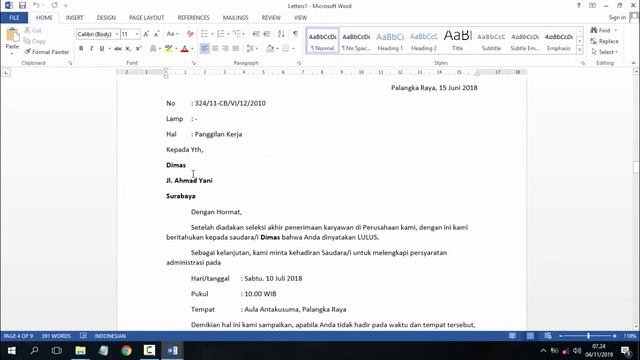Click the Text Effects icon

click(153, 49)
